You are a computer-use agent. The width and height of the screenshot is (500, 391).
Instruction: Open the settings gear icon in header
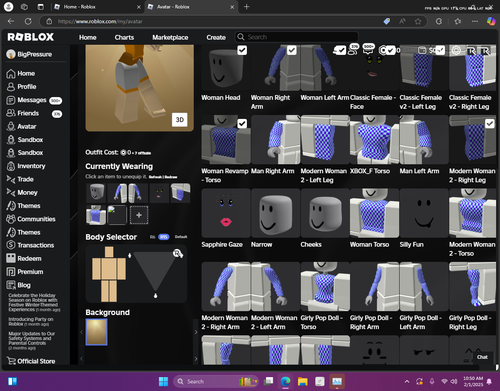point(456,50)
